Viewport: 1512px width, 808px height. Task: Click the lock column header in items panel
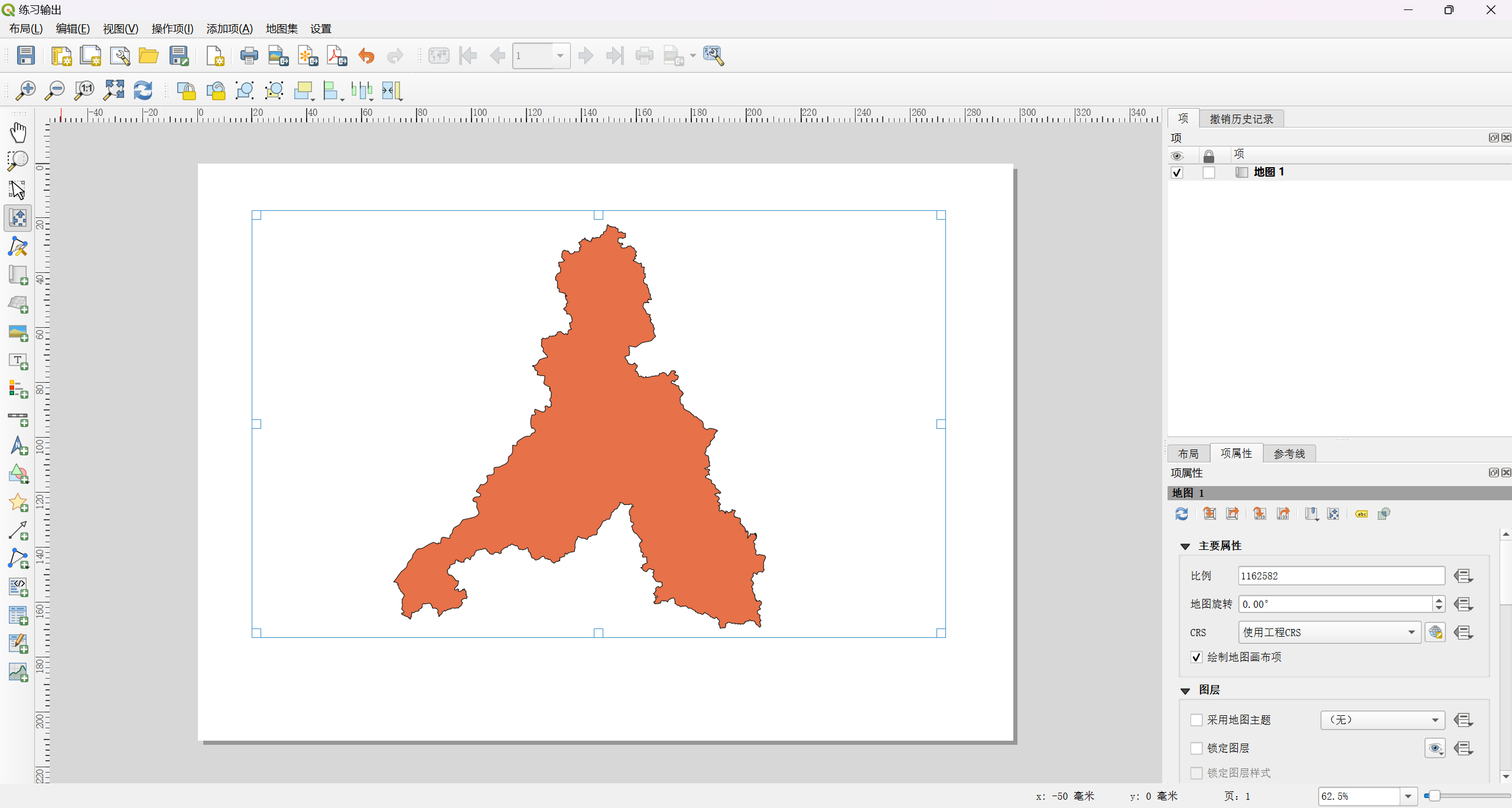[1209, 156]
